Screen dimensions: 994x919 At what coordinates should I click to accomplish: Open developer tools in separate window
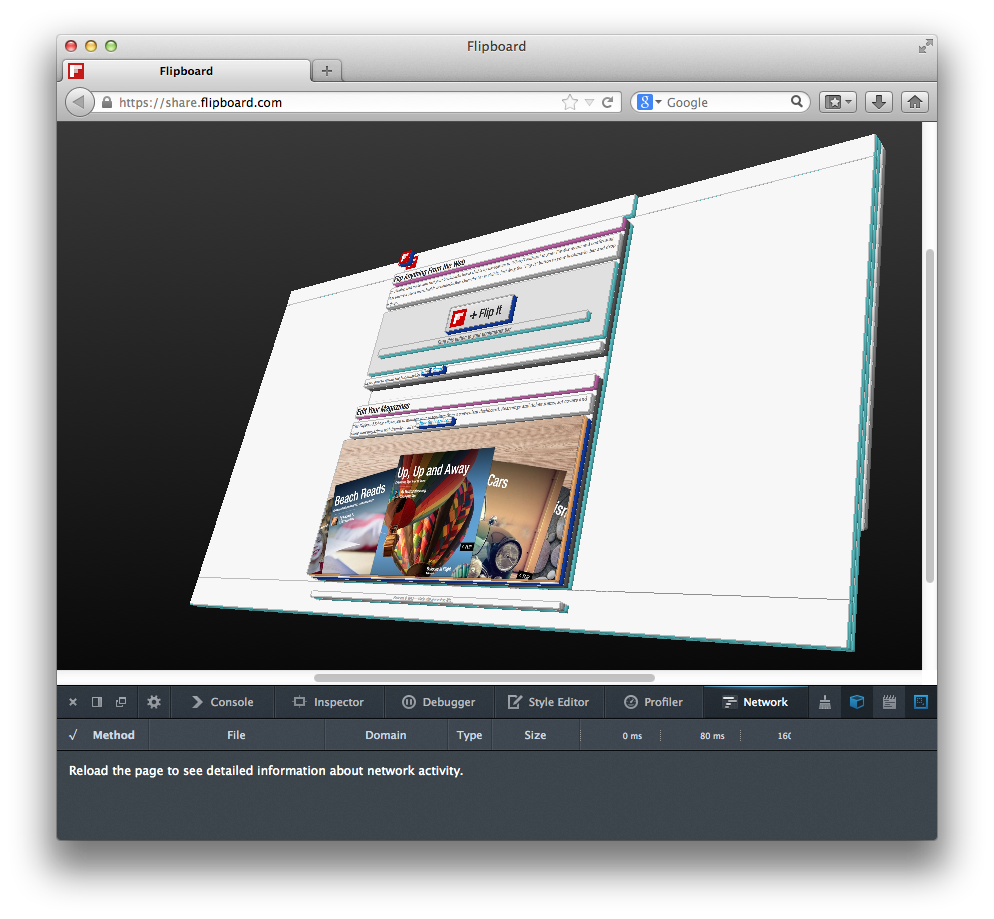121,702
